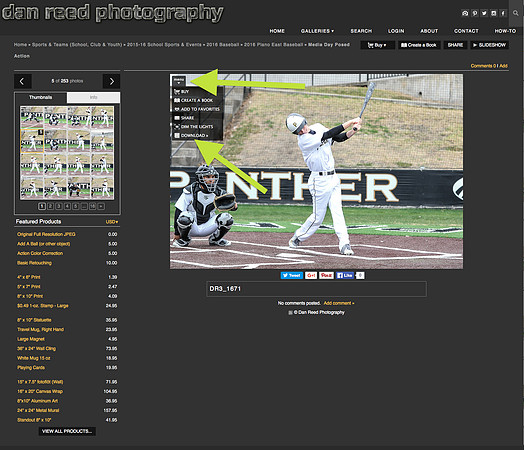The width and height of the screenshot is (524, 450).
Task: Open the SmugMug icon in header
Action: coord(465,13)
